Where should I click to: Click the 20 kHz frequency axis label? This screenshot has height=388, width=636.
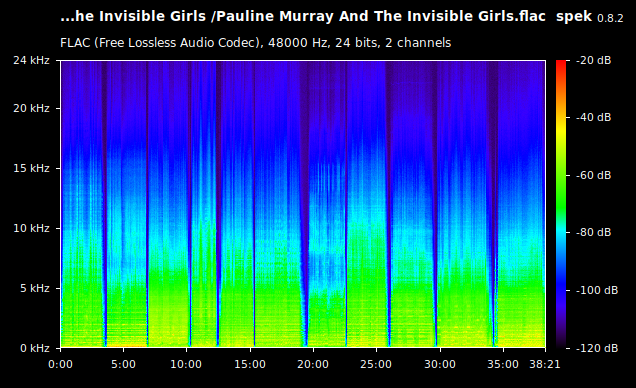coord(31,108)
